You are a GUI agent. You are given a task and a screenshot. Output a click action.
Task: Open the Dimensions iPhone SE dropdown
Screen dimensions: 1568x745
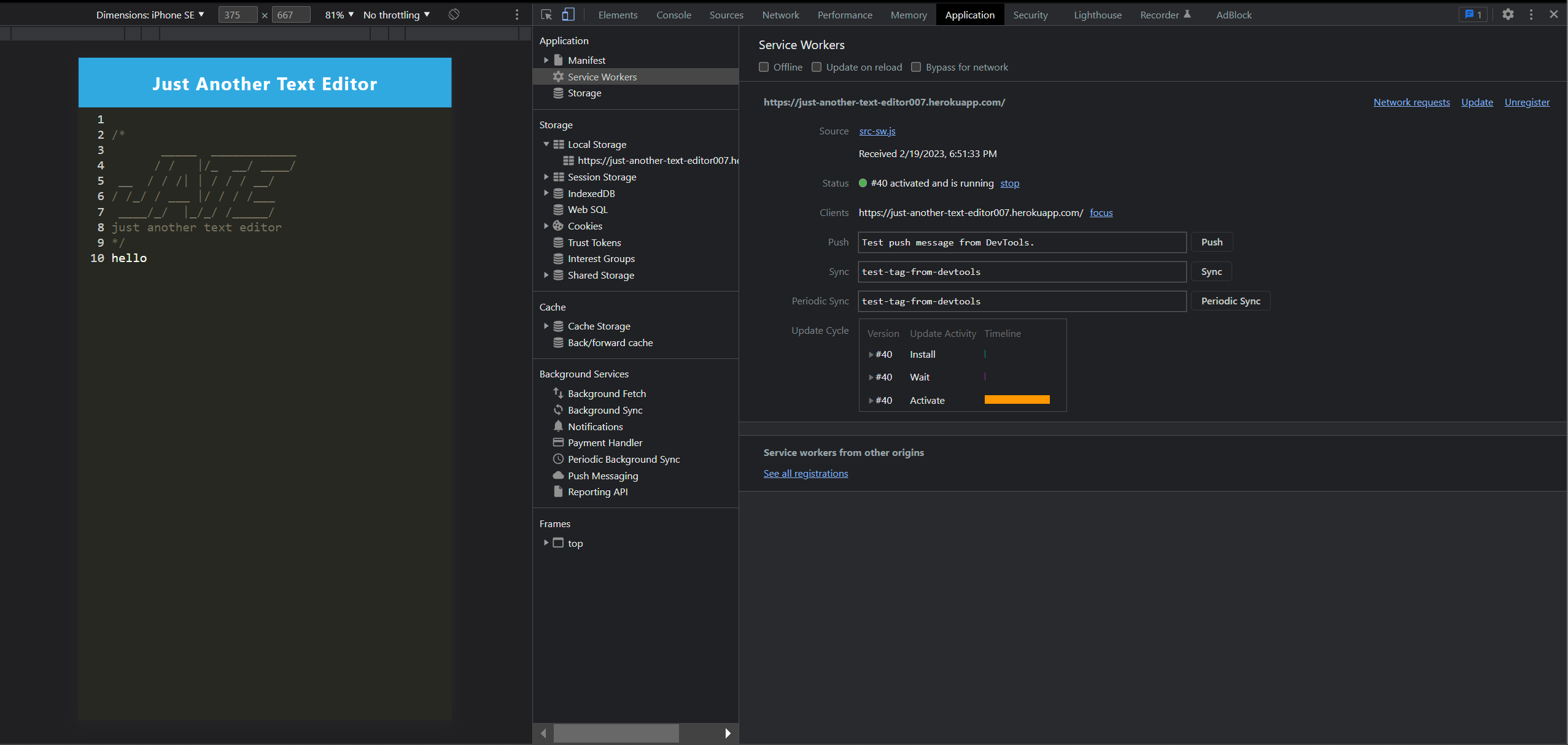point(150,15)
